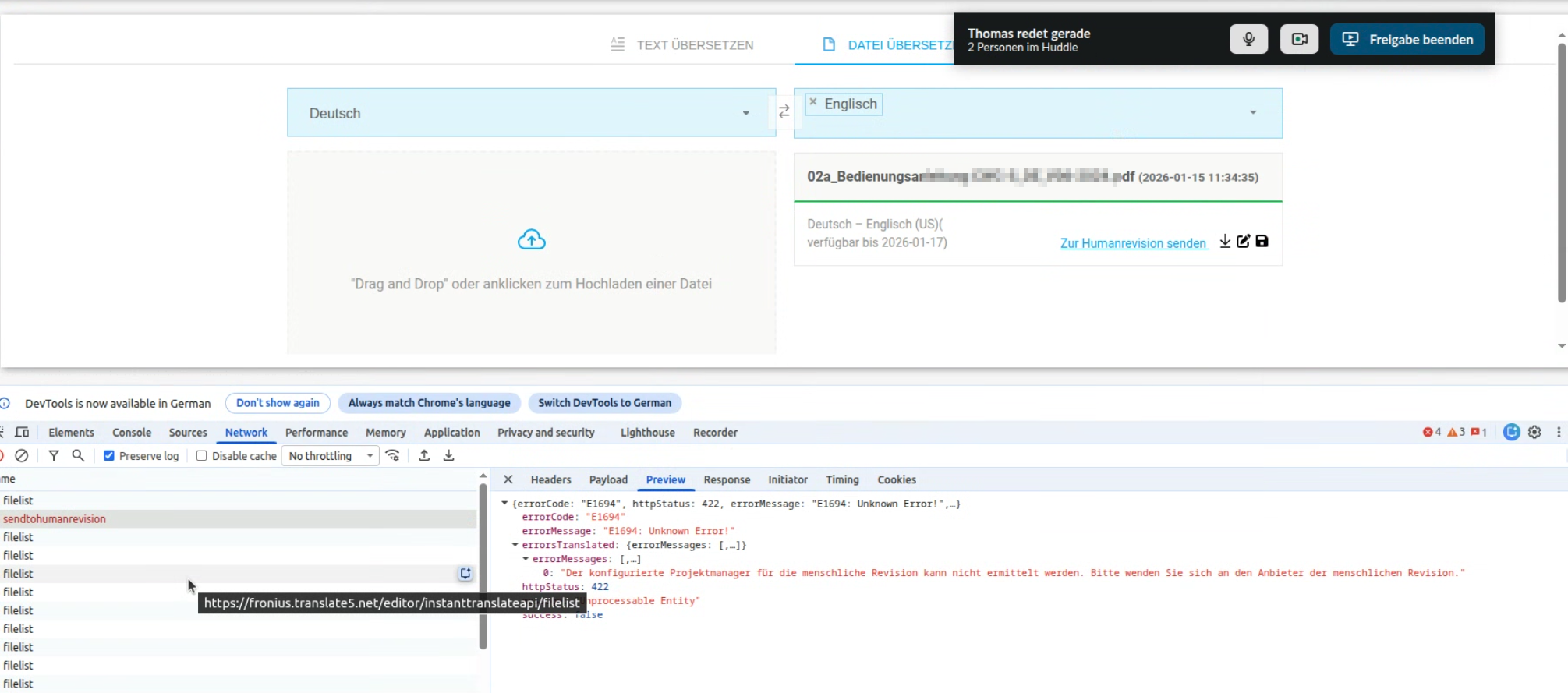Clear the network log

pos(22,456)
